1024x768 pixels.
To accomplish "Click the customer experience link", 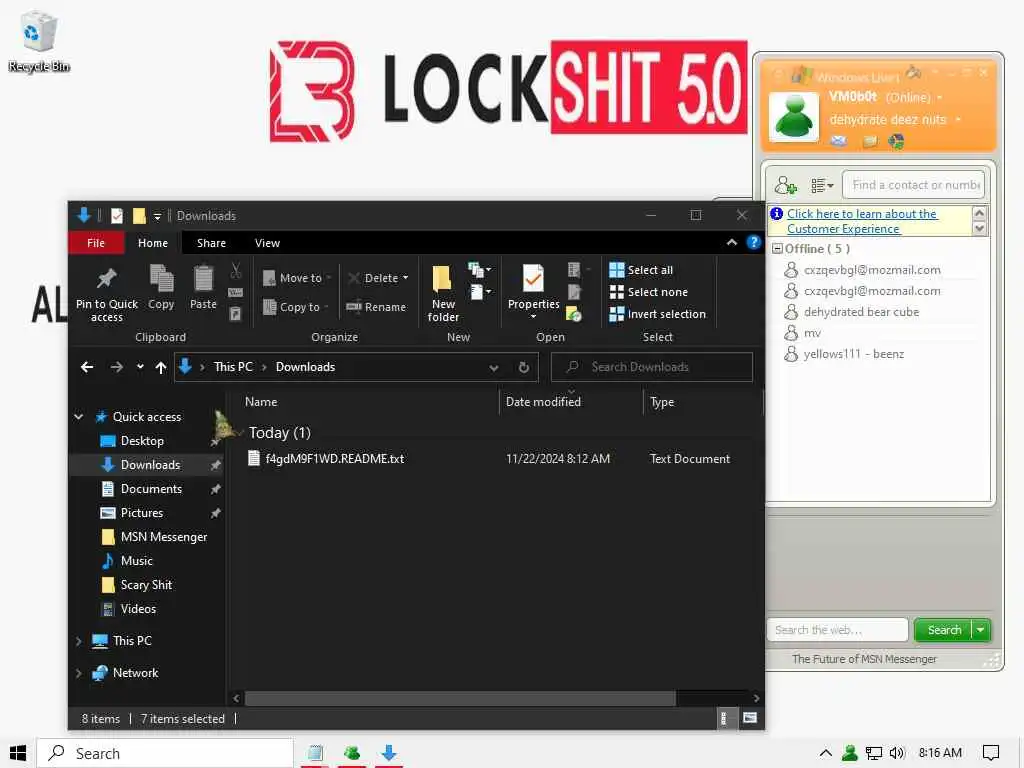I will click(862, 221).
